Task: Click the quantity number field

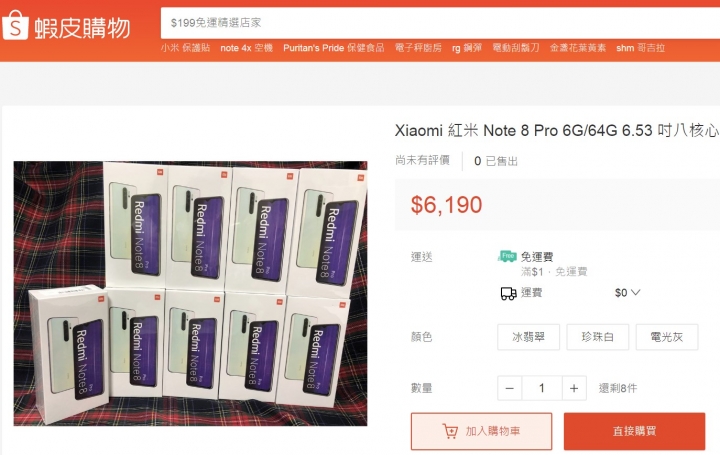Action: [542, 388]
